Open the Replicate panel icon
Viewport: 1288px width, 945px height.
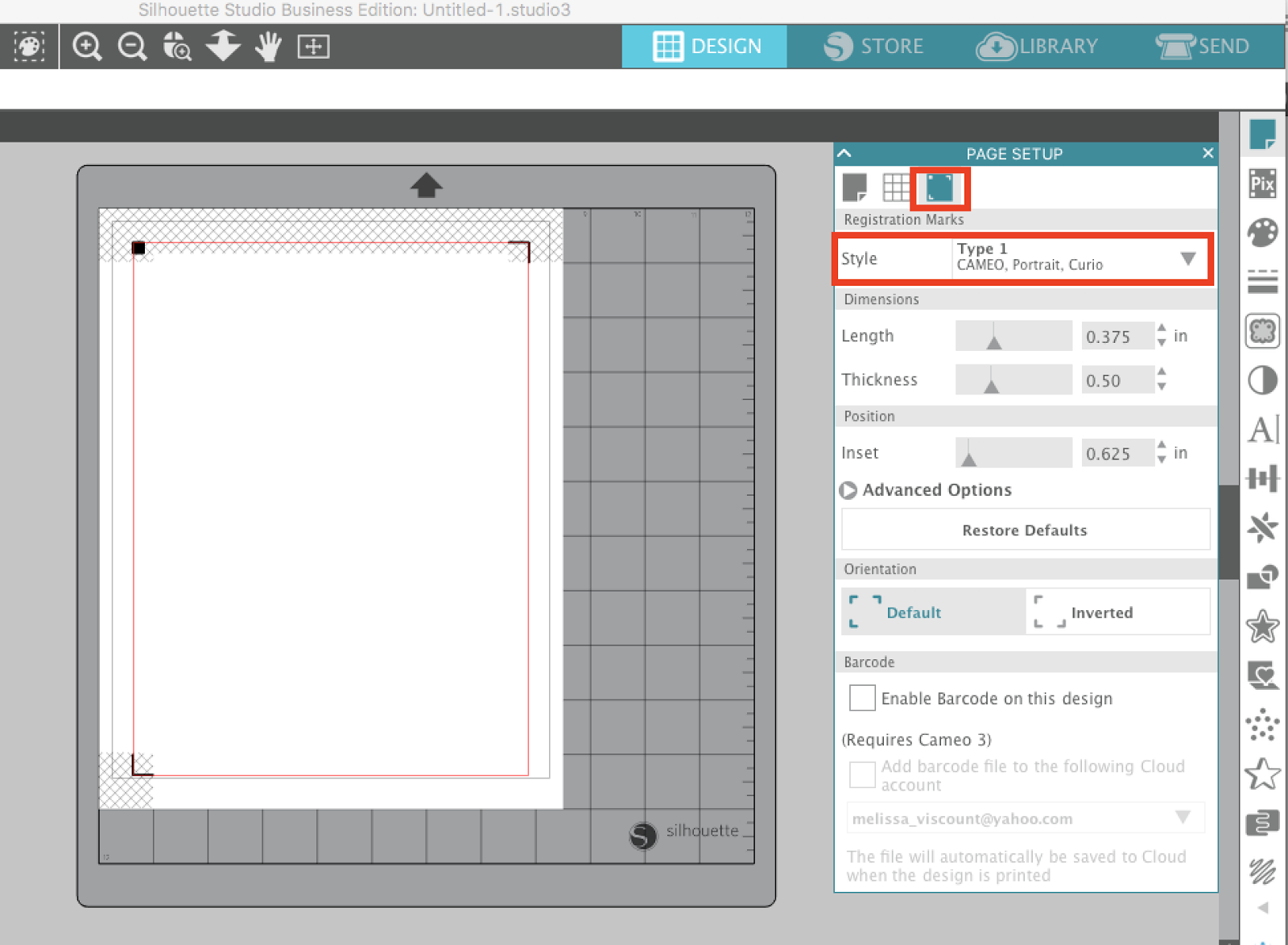(x=1262, y=528)
